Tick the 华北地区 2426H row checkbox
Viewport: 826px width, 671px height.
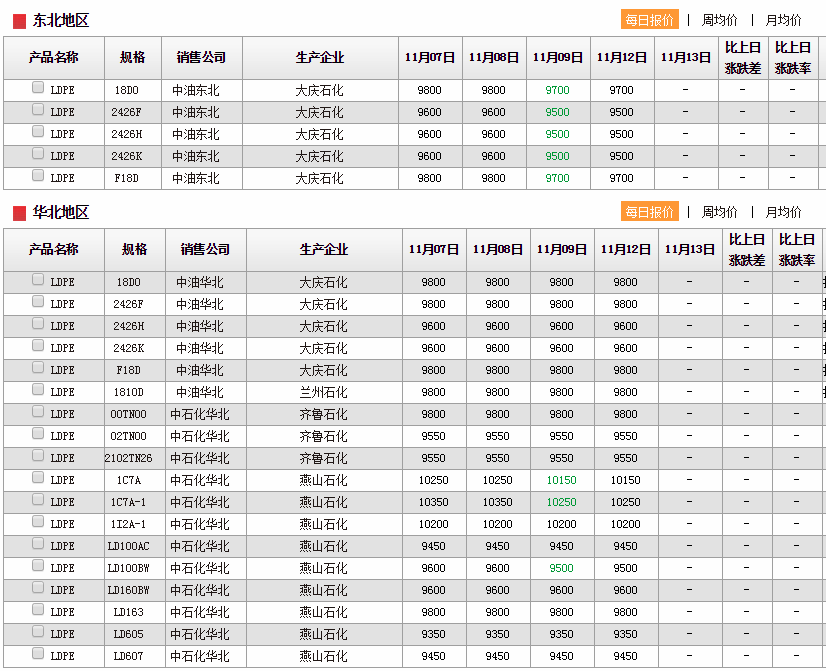click(x=37, y=324)
